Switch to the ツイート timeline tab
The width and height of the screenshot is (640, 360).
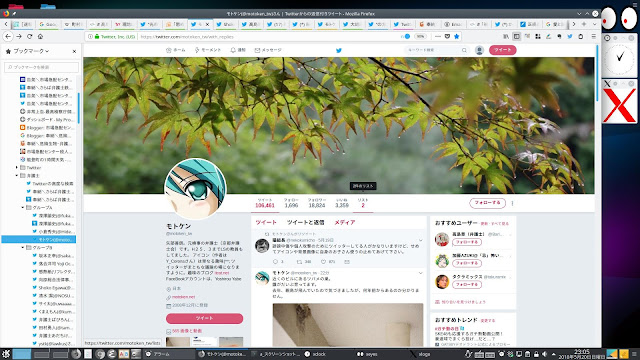point(266,222)
